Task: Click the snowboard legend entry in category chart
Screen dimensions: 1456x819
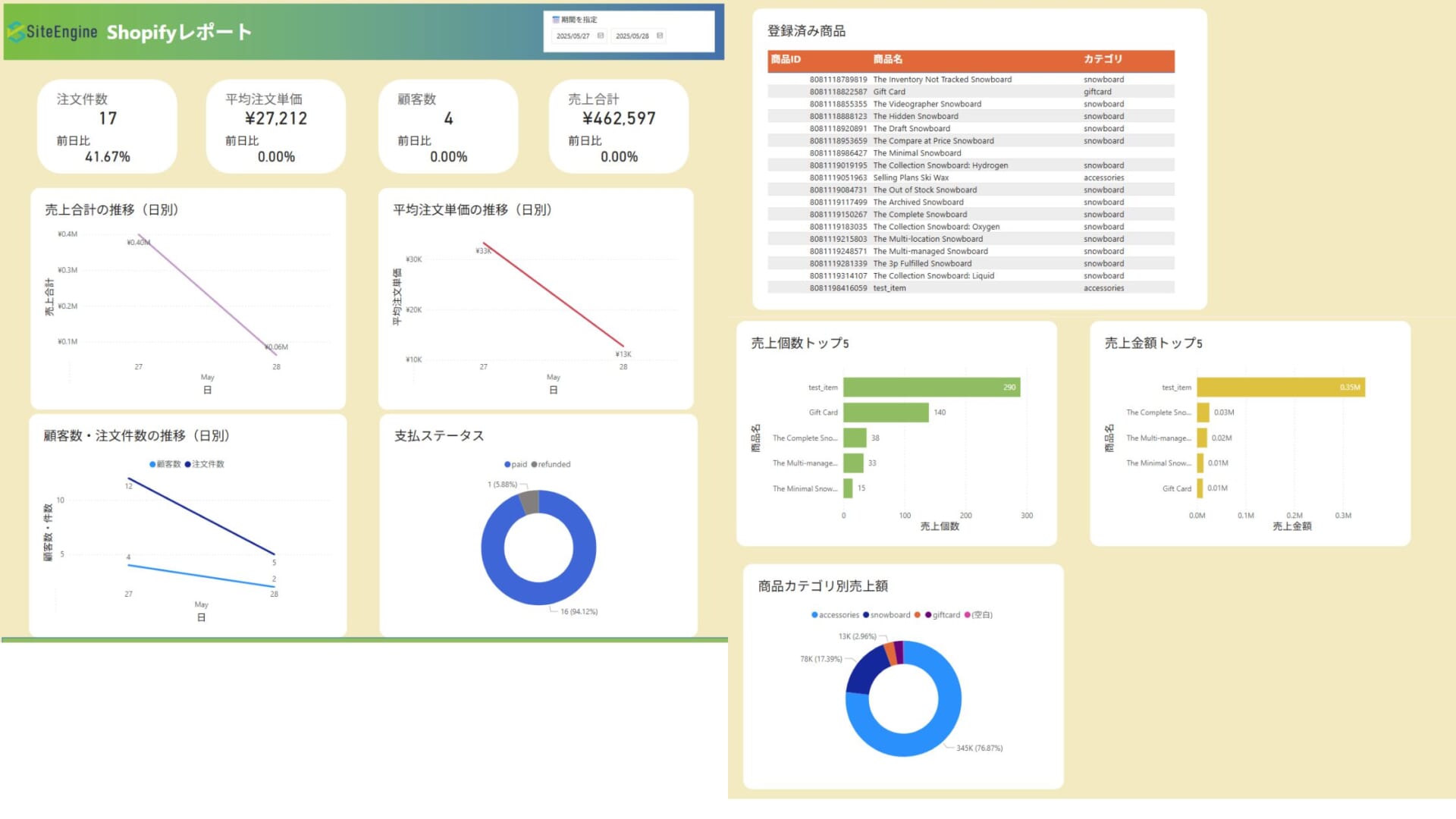Action: 886,615
